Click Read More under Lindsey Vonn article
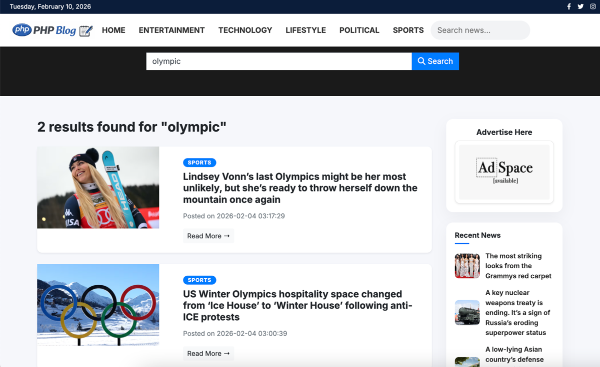This screenshot has width=600, height=367. tap(208, 236)
